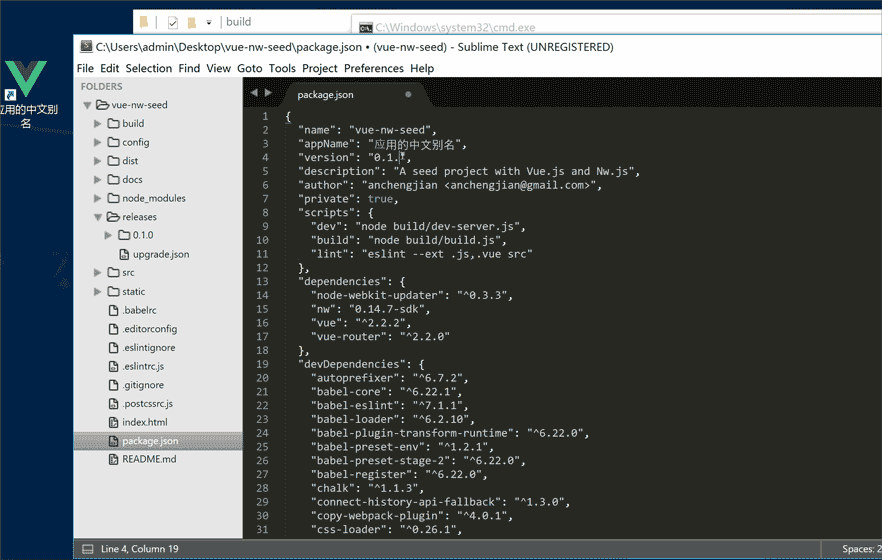Open the Vue desktop shortcut icon

(x=26, y=79)
